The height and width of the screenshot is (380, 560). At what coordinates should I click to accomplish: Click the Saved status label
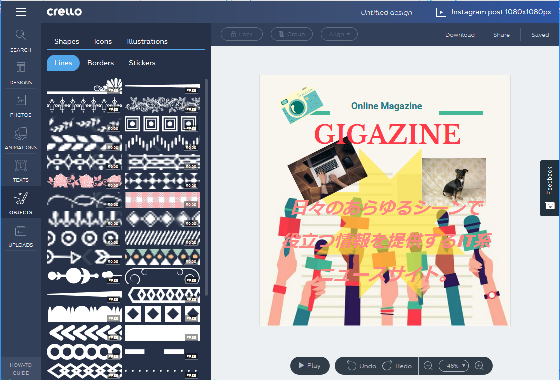click(540, 35)
